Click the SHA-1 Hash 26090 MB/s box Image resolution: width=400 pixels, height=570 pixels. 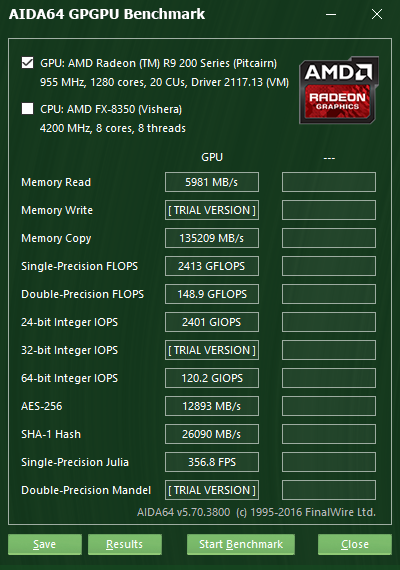pos(212,434)
